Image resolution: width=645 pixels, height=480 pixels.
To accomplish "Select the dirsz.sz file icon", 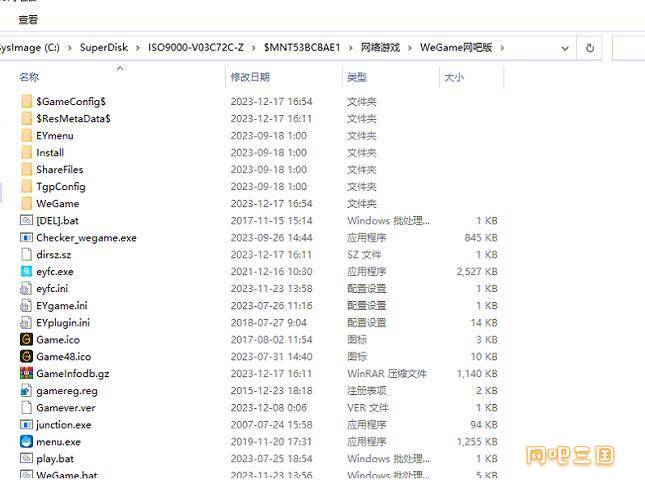I will [26, 255].
